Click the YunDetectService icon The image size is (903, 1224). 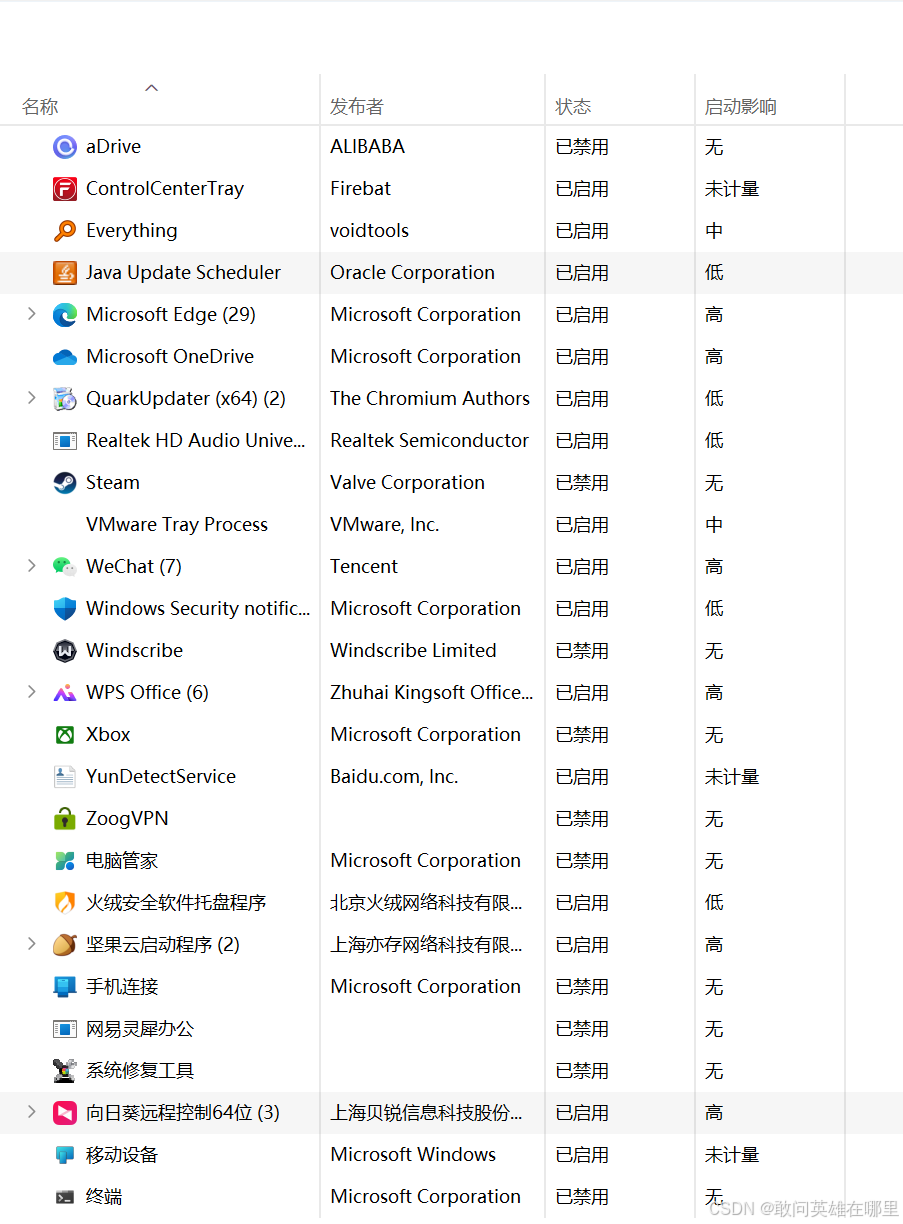(65, 777)
